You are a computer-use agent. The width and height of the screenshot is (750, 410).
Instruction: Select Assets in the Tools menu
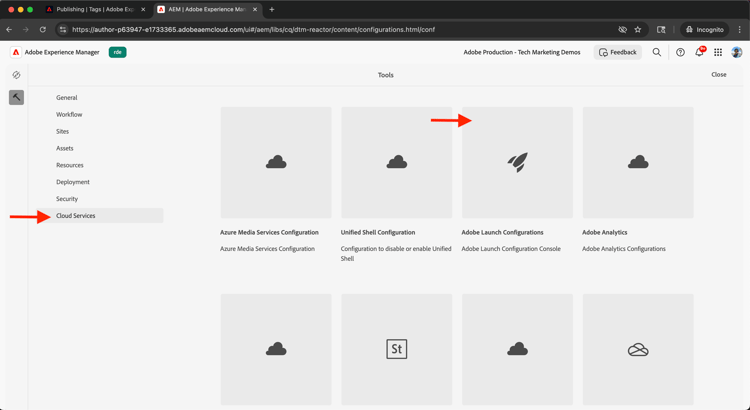65,148
